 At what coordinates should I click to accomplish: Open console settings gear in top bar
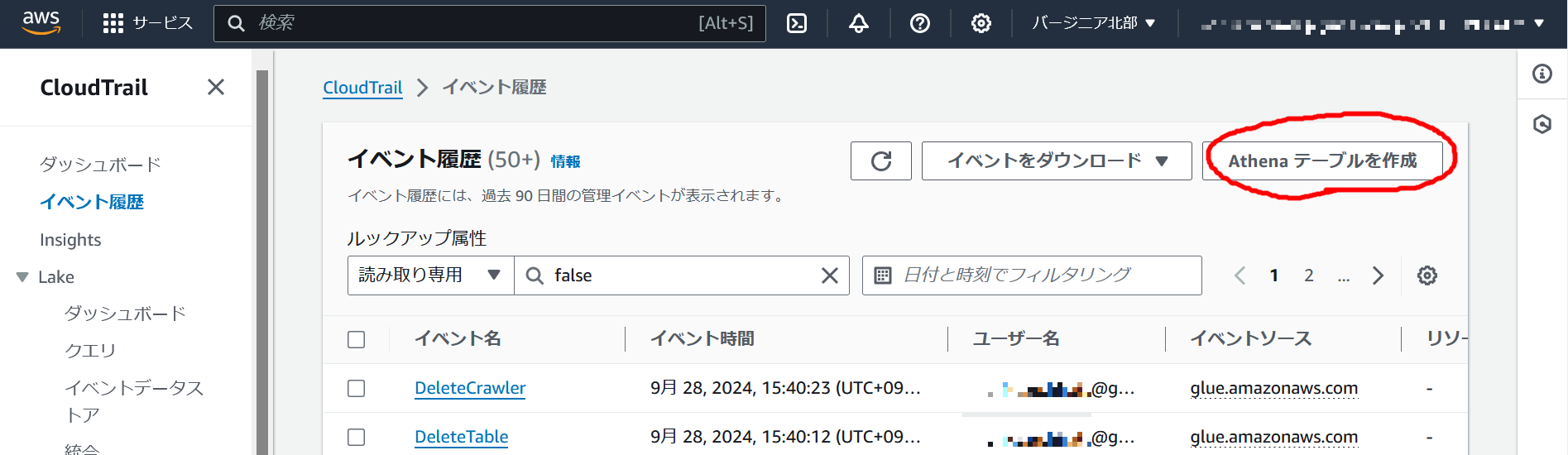(981, 23)
